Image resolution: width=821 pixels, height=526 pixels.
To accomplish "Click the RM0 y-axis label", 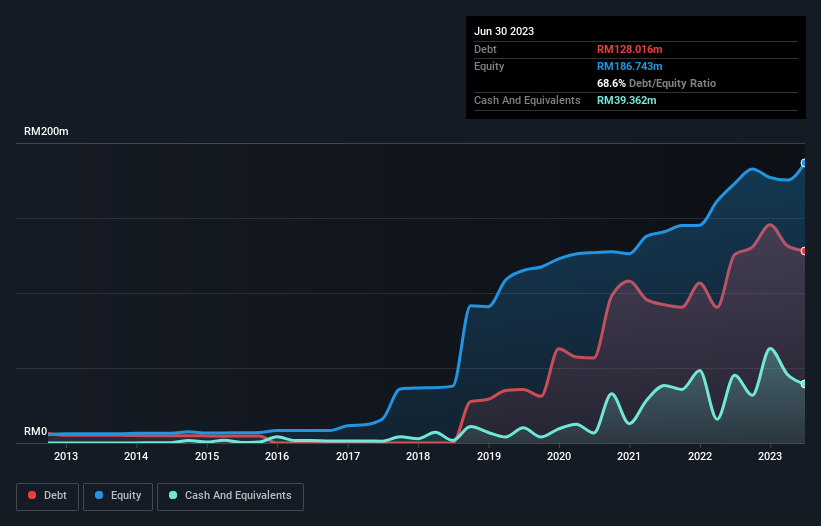I will [36, 432].
